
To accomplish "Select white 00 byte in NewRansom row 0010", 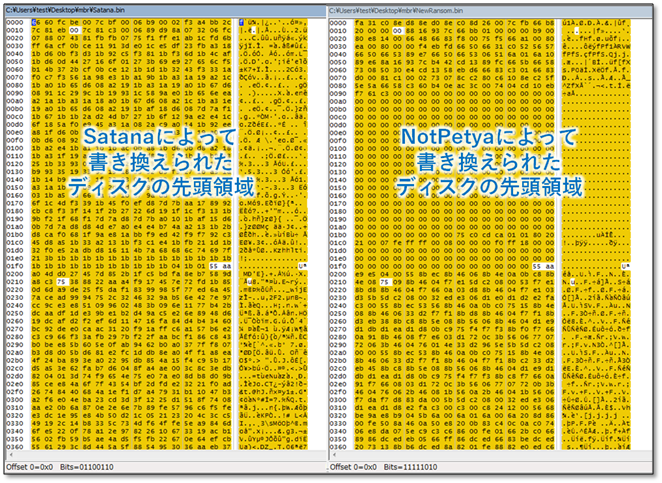I will (398, 30).
